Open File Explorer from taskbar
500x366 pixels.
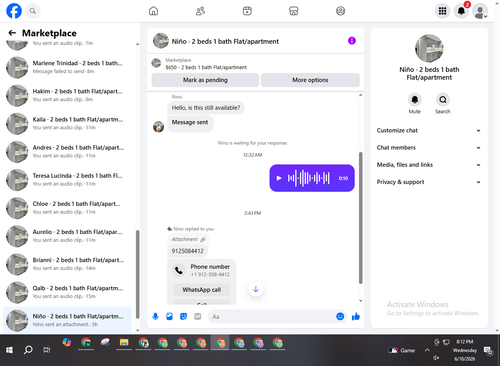(x=124, y=343)
